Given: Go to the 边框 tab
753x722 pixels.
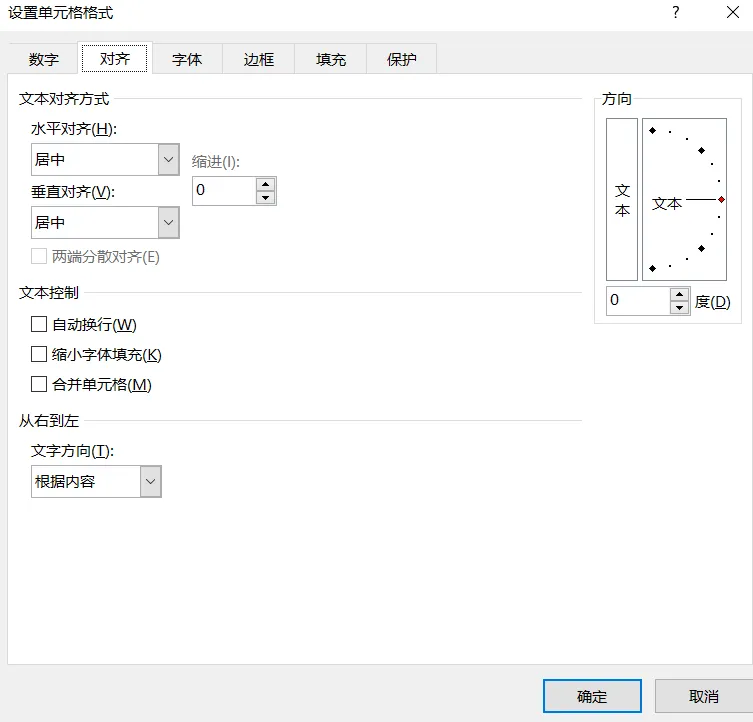Looking at the screenshot, I should click(259, 59).
